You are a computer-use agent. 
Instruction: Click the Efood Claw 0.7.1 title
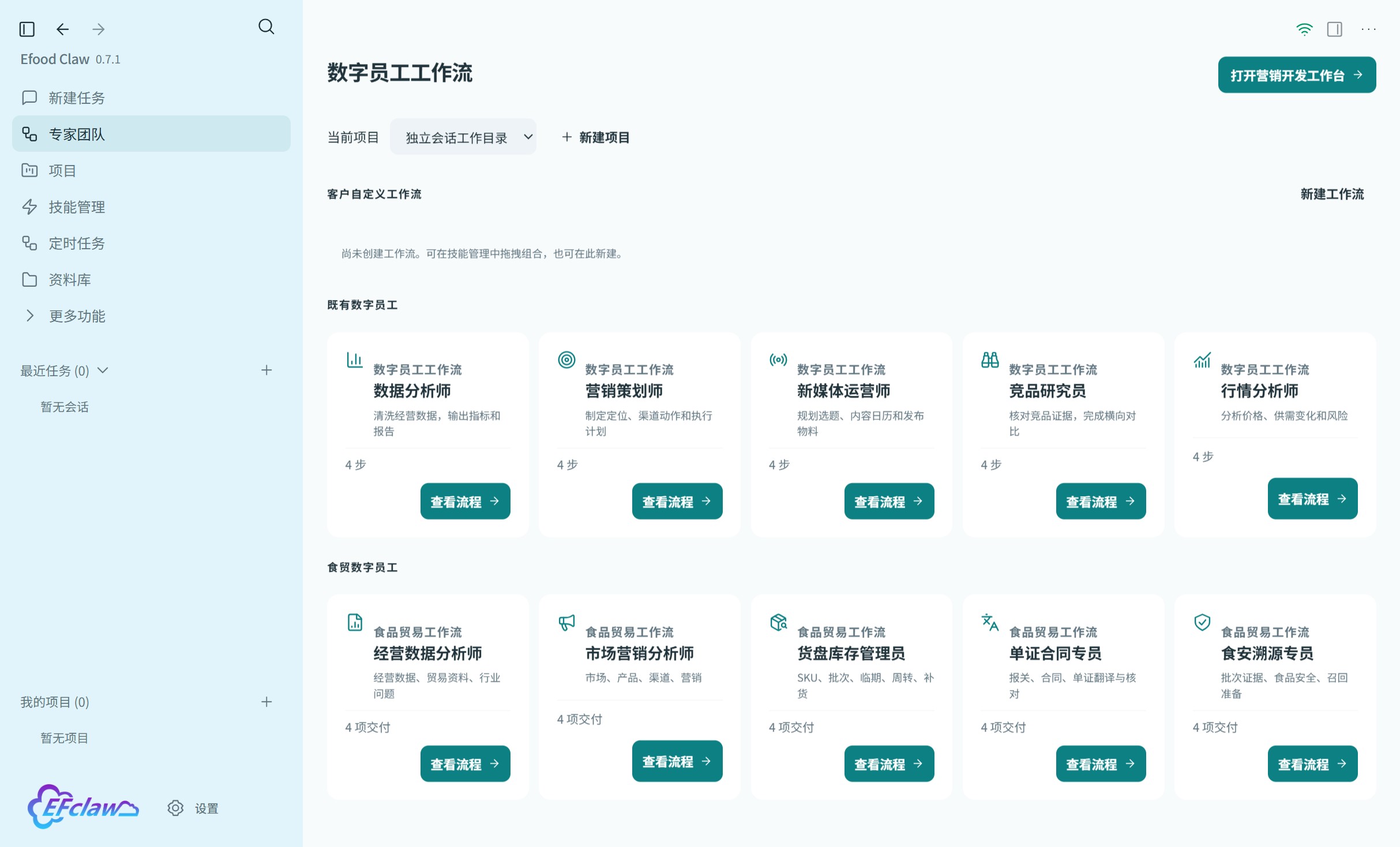(x=70, y=59)
